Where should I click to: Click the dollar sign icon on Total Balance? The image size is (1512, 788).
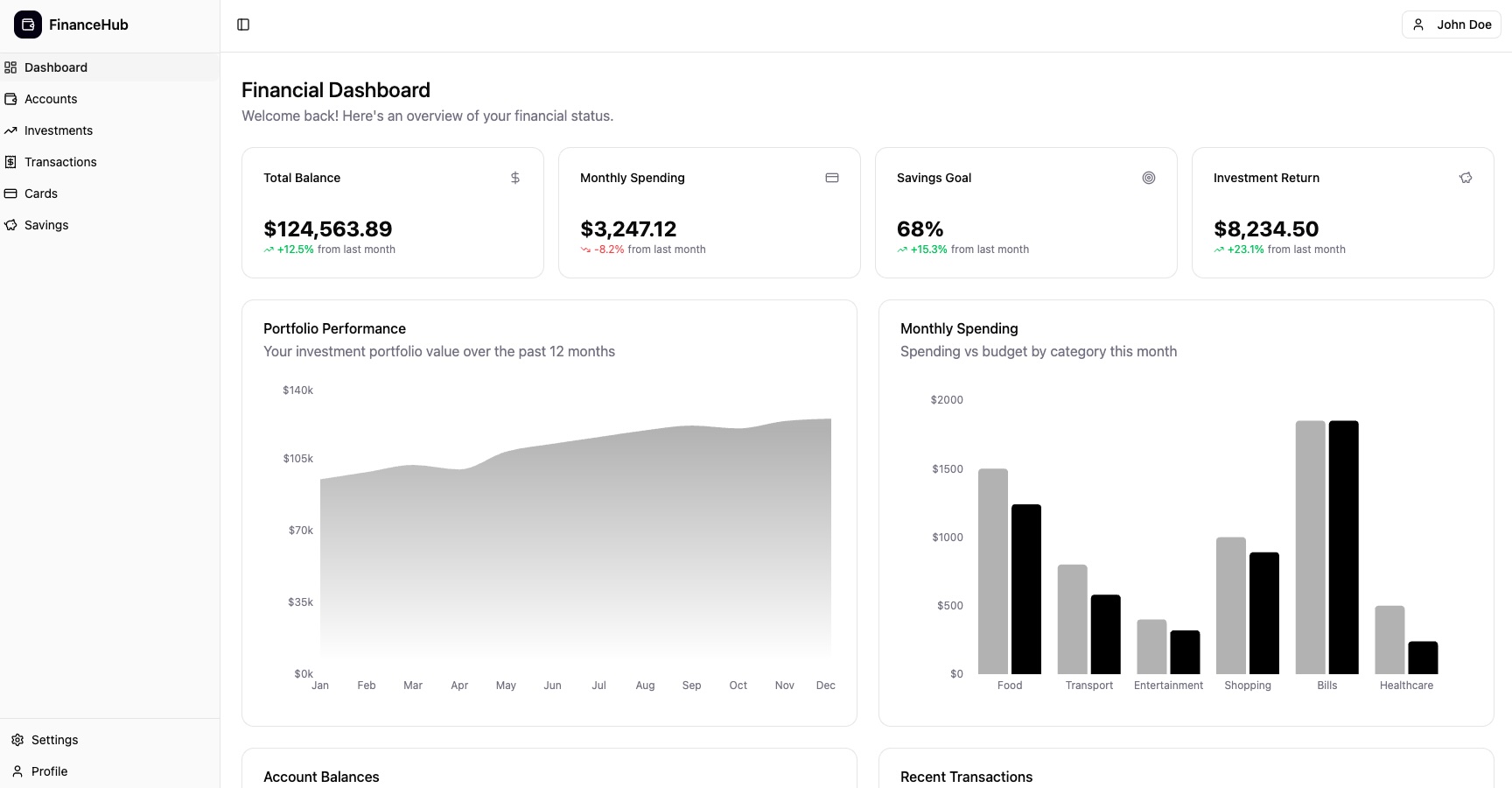pos(515,178)
